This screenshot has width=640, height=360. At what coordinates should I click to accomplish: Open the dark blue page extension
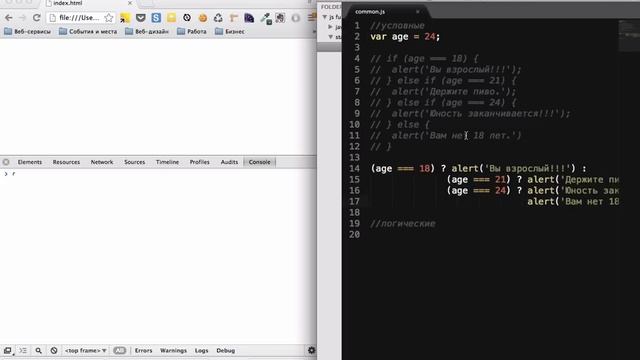coord(249,18)
